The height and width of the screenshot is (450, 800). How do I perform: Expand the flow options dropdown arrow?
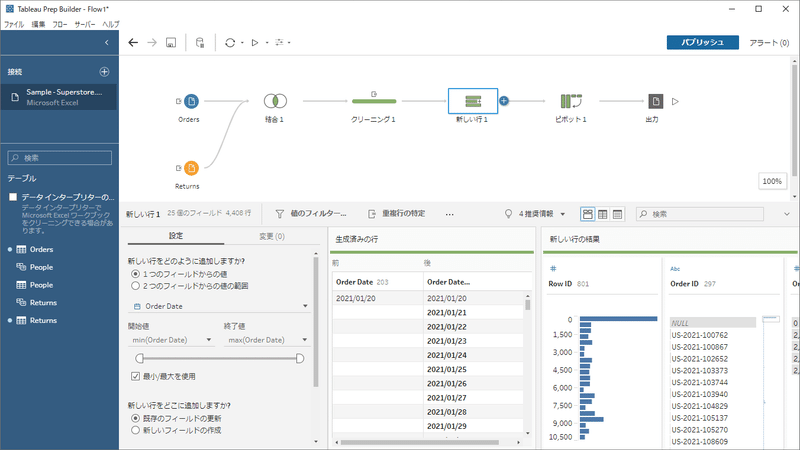[289, 43]
